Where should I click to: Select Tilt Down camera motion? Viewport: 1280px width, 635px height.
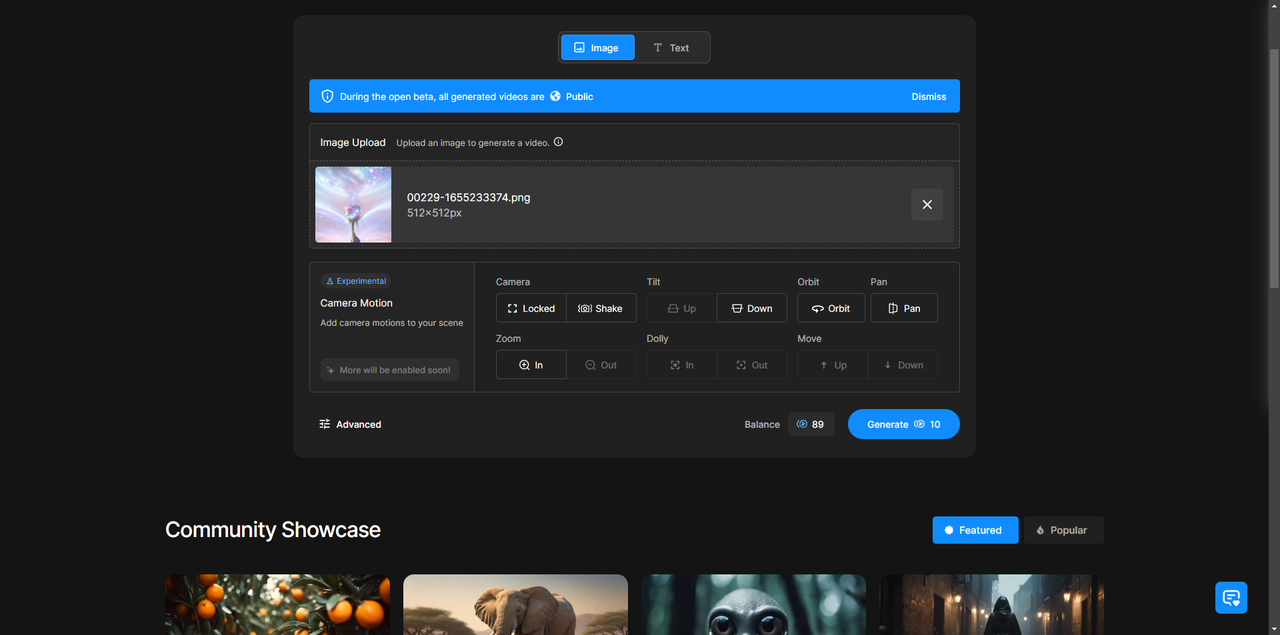pos(751,308)
